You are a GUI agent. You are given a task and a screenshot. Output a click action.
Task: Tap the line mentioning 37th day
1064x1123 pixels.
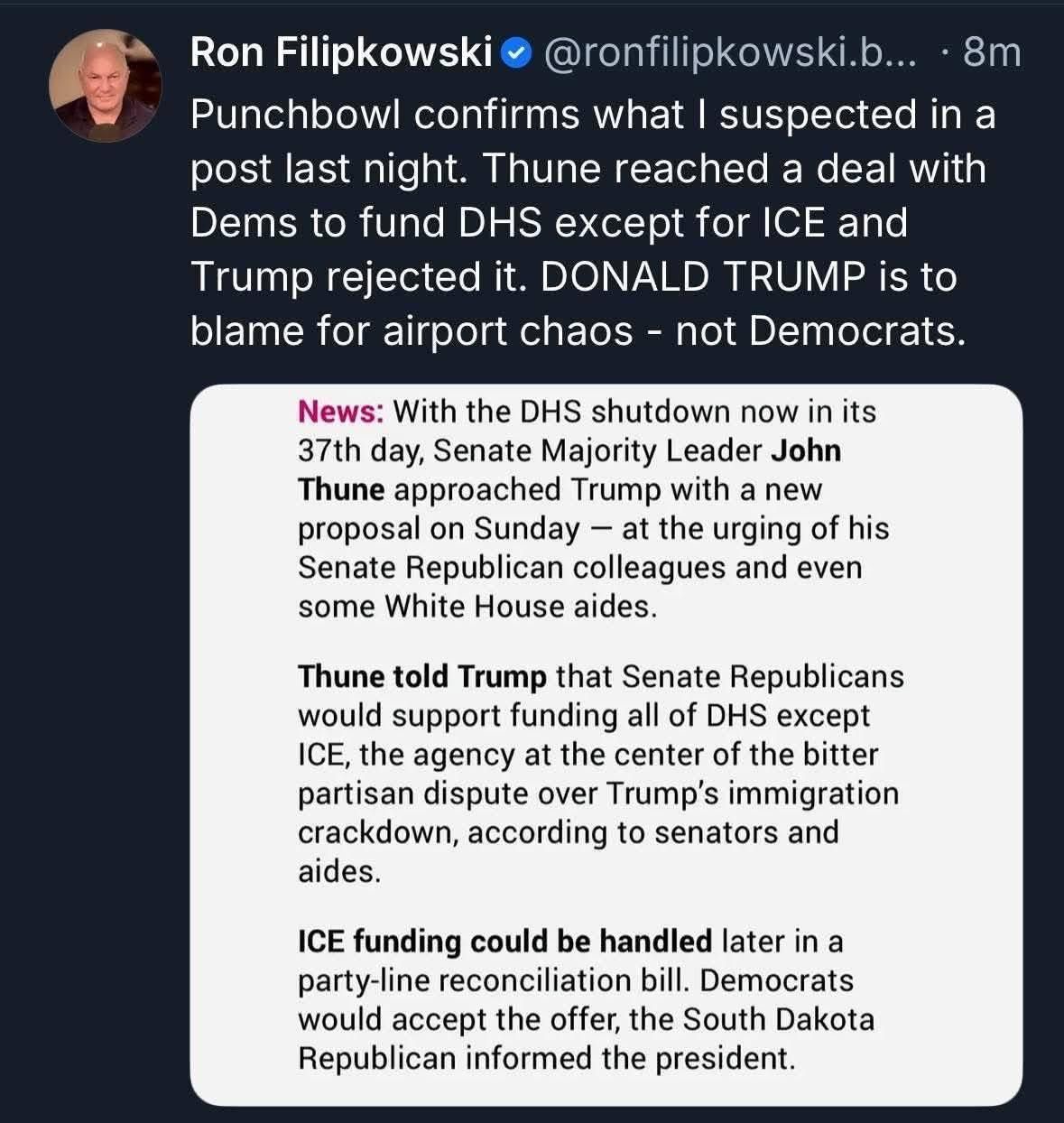tap(569, 450)
